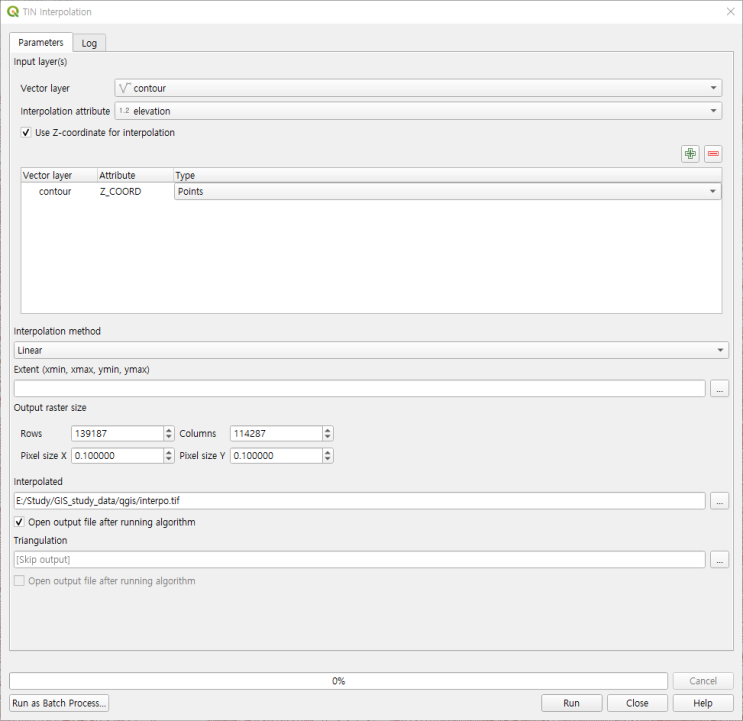This screenshot has height=721, width=743.
Task: Click the Columns value field 114287
Action: click(x=276, y=433)
